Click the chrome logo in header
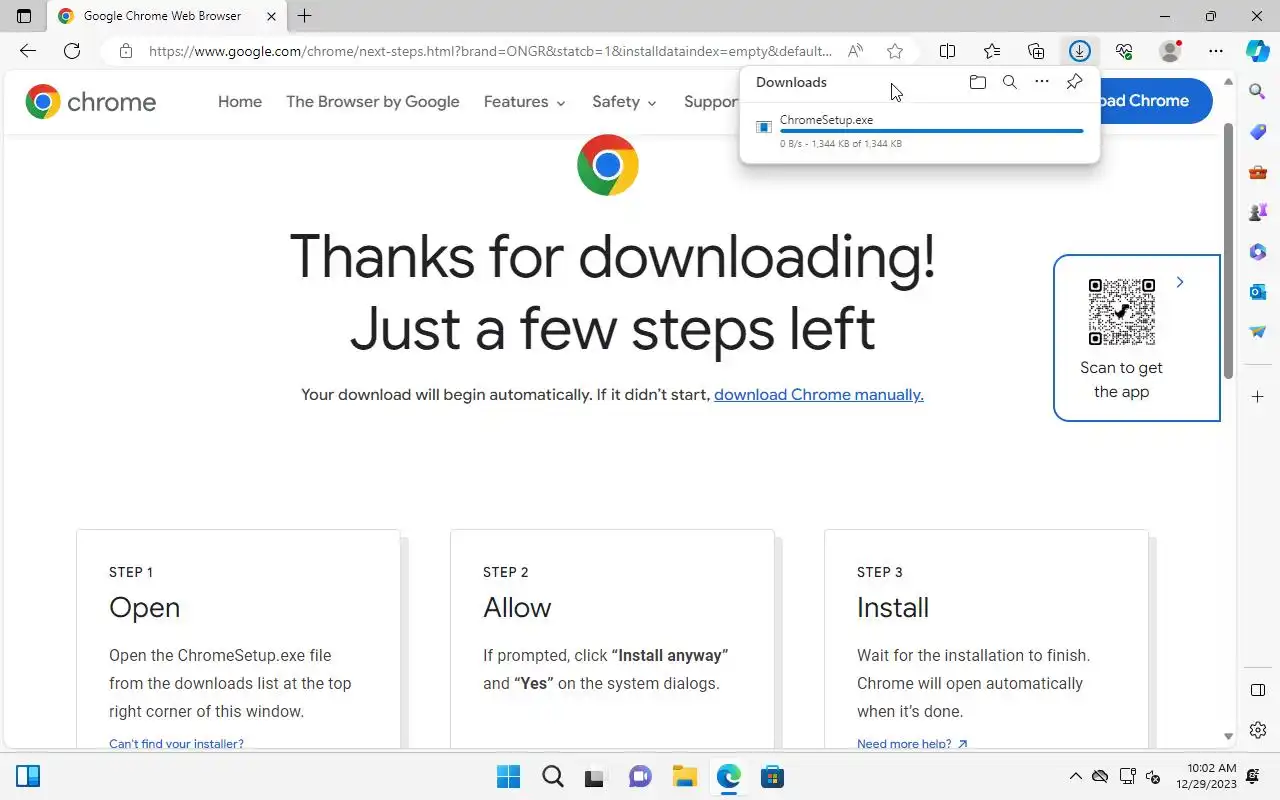Image resolution: width=1280 pixels, height=800 pixels. pyautogui.click(x=91, y=101)
